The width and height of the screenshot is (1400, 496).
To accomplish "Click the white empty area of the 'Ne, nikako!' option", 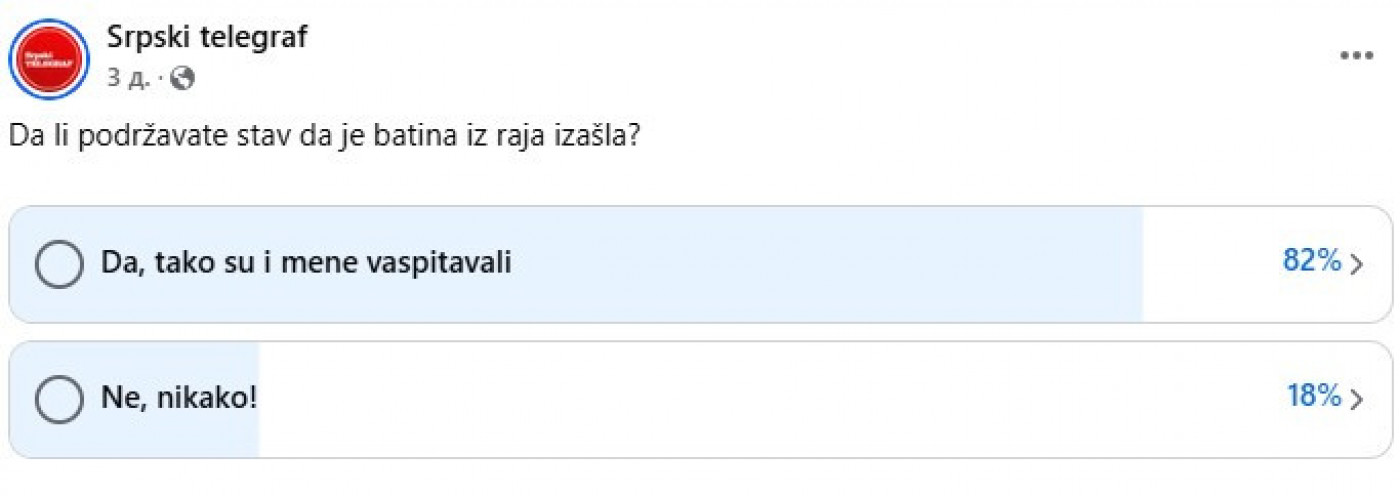I will pyautogui.click(x=770, y=399).
